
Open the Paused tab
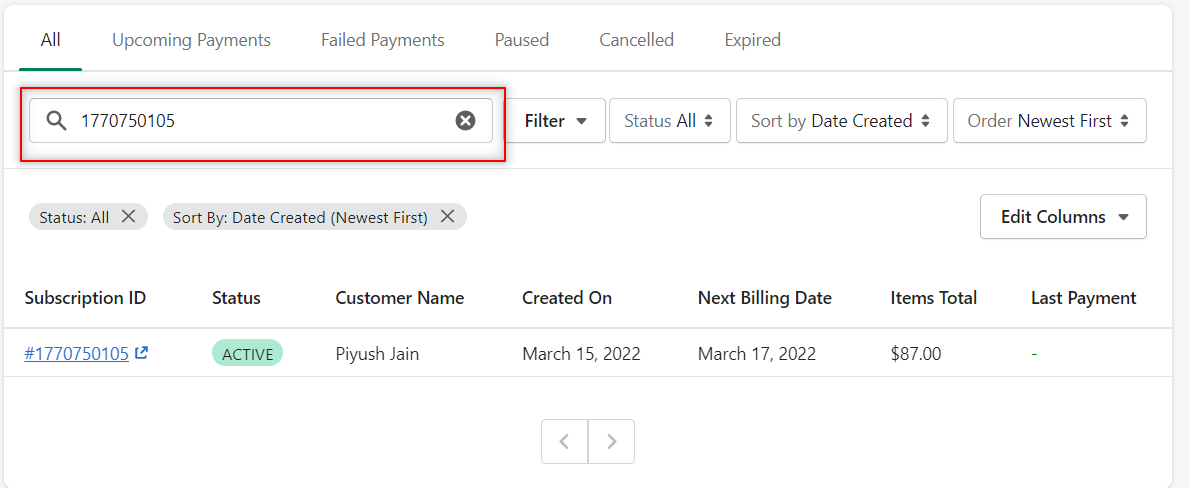pyautogui.click(x=522, y=40)
